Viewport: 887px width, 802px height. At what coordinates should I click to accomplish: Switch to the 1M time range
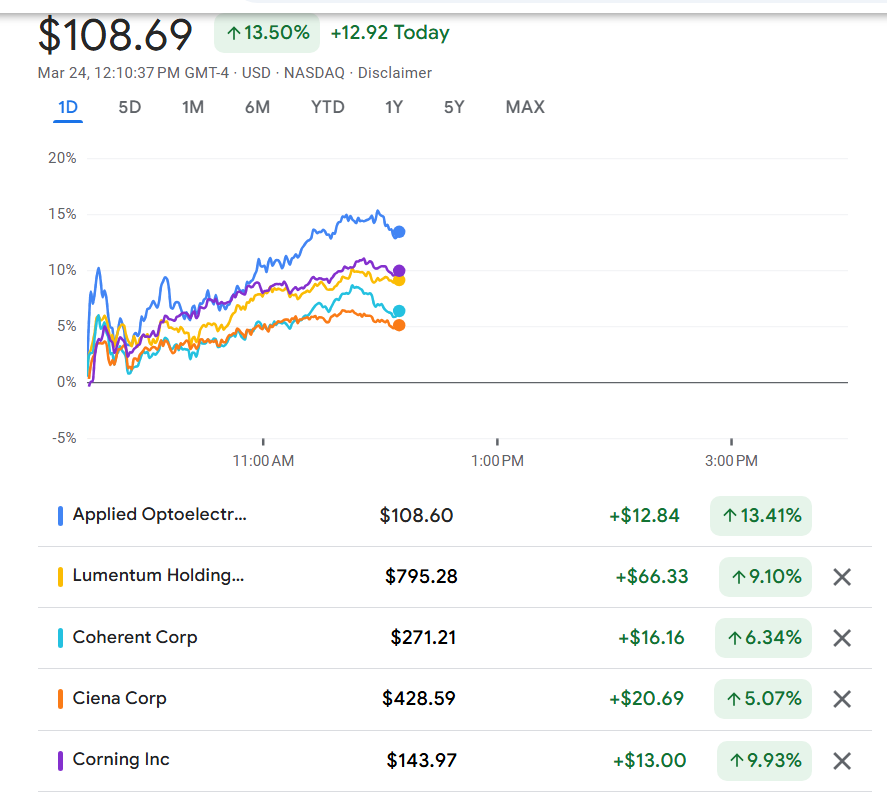(193, 107)
